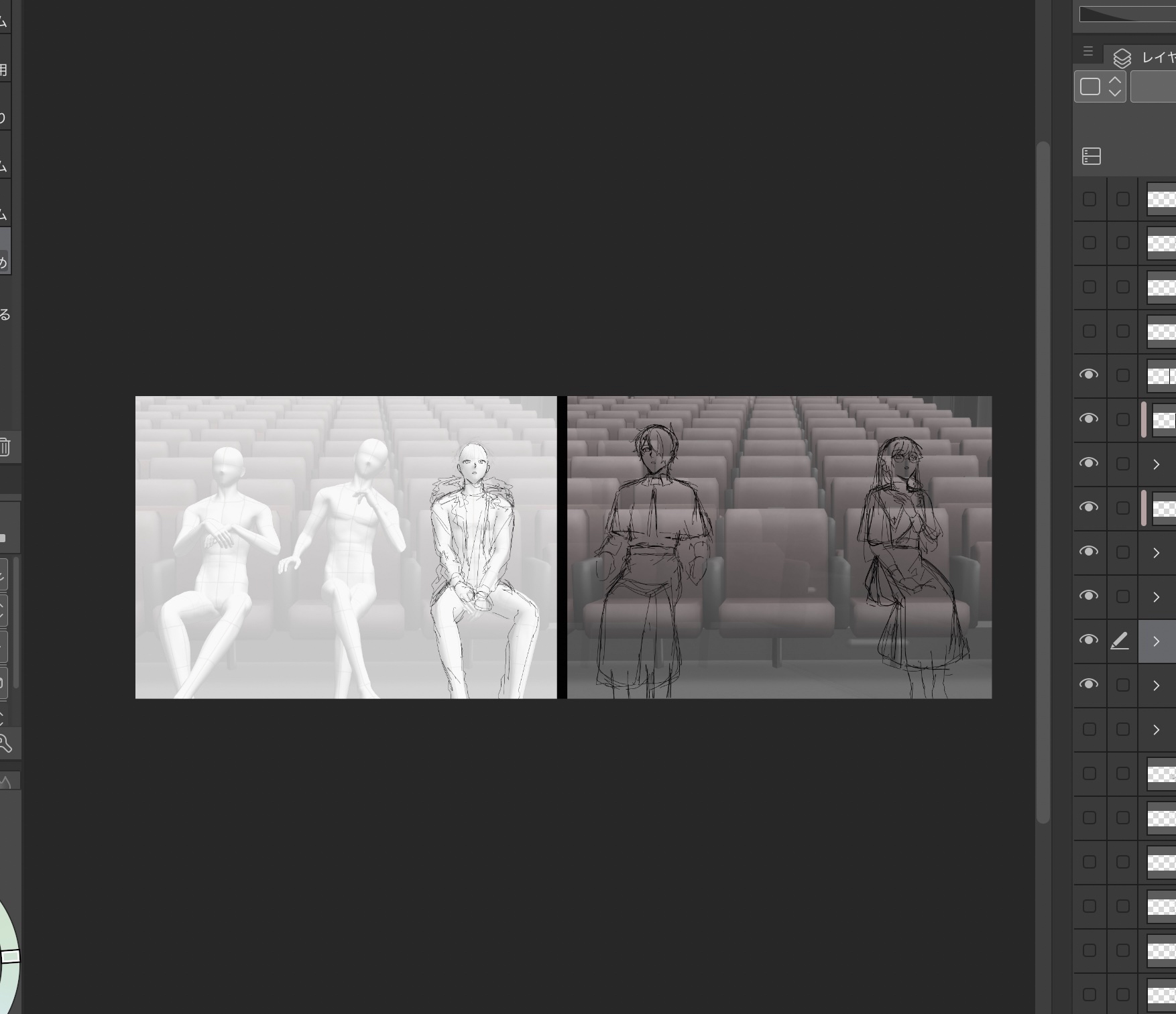Hide the topmost visible layer via its eye

click(1089, 375)
